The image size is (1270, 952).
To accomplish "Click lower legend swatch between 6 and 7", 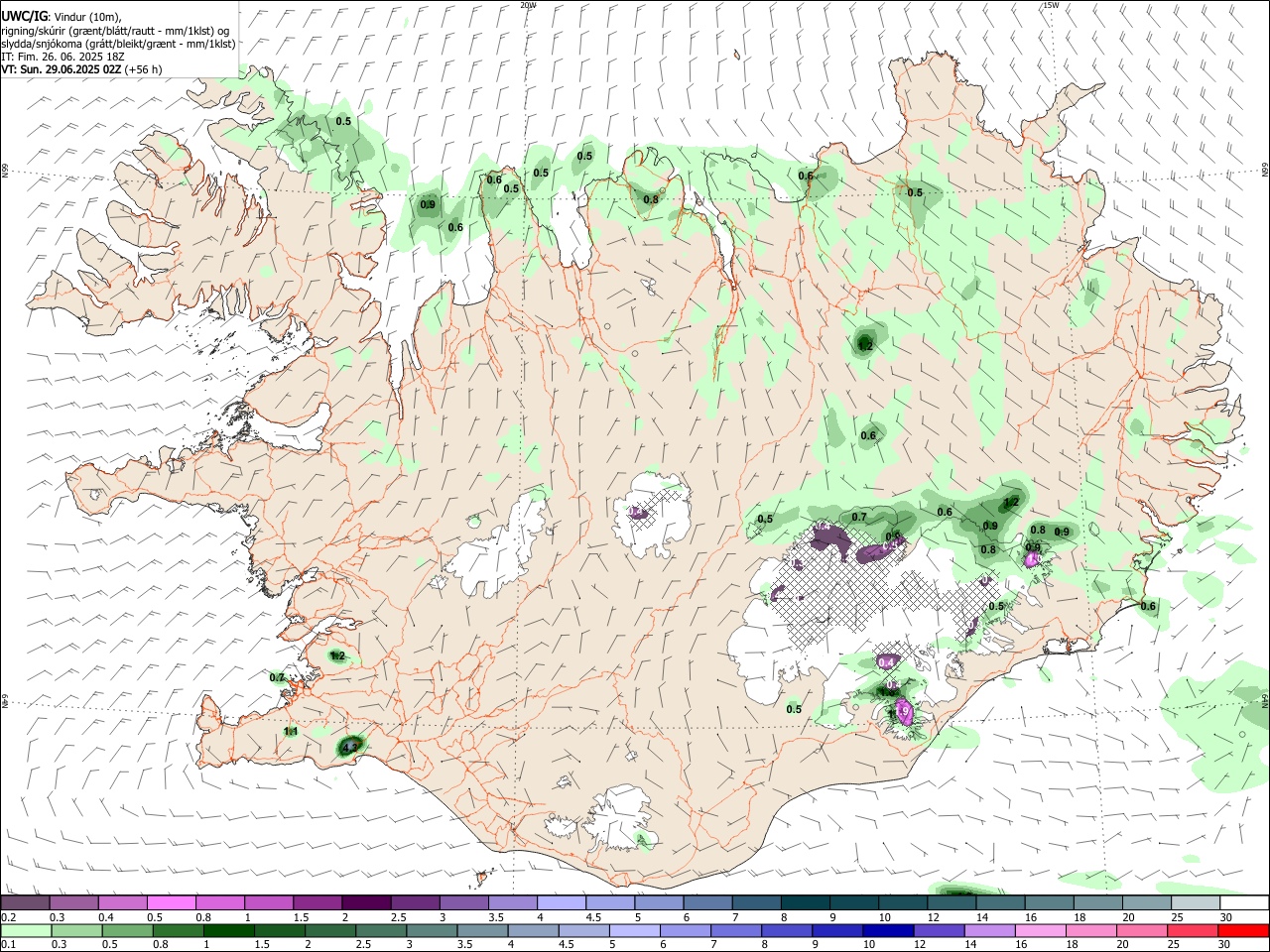I will [x=686, y=930].
